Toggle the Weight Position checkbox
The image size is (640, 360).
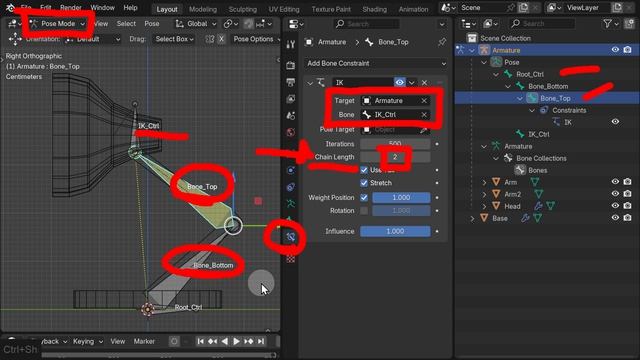[364, 198]
